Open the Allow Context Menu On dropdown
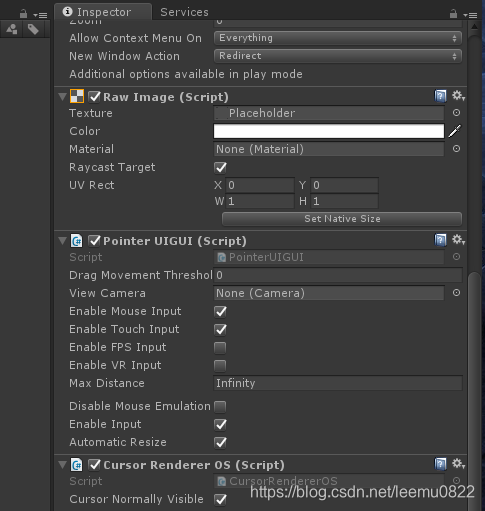485x511 pixels. click(x=338, y=38)
